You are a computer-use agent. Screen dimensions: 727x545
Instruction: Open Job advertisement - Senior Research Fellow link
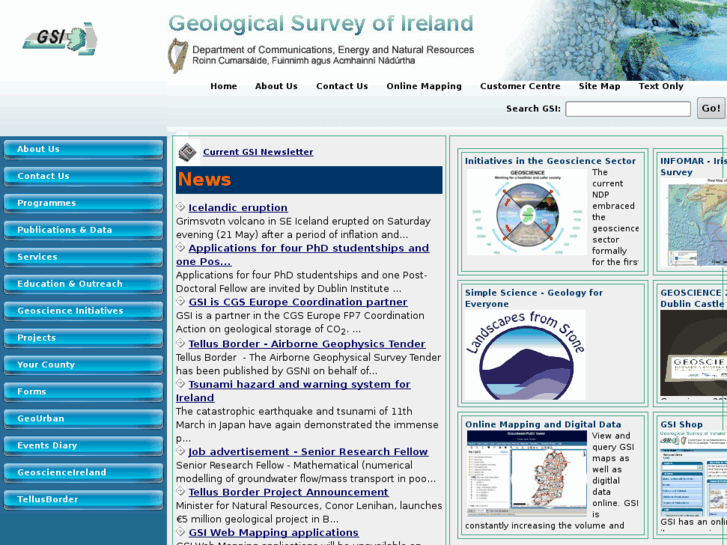(x=308, y=451)
